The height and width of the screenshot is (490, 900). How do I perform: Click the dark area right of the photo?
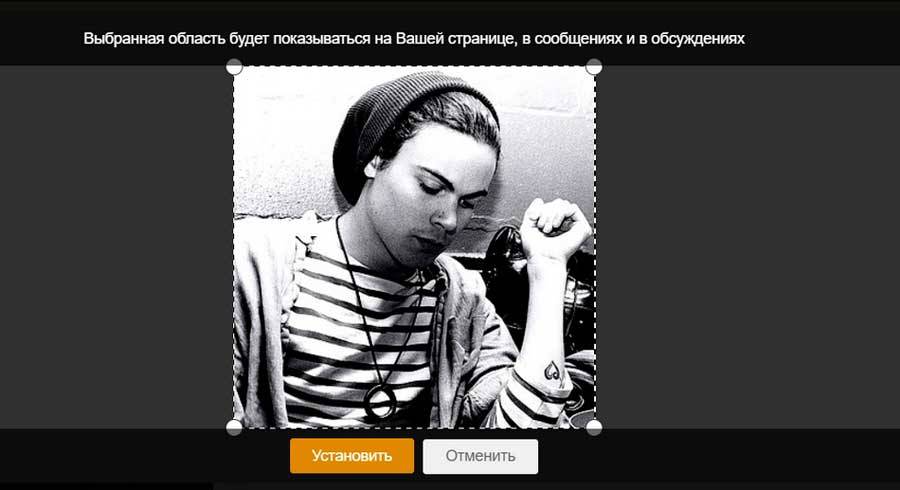pyautogui.click(x=746, y=247)
